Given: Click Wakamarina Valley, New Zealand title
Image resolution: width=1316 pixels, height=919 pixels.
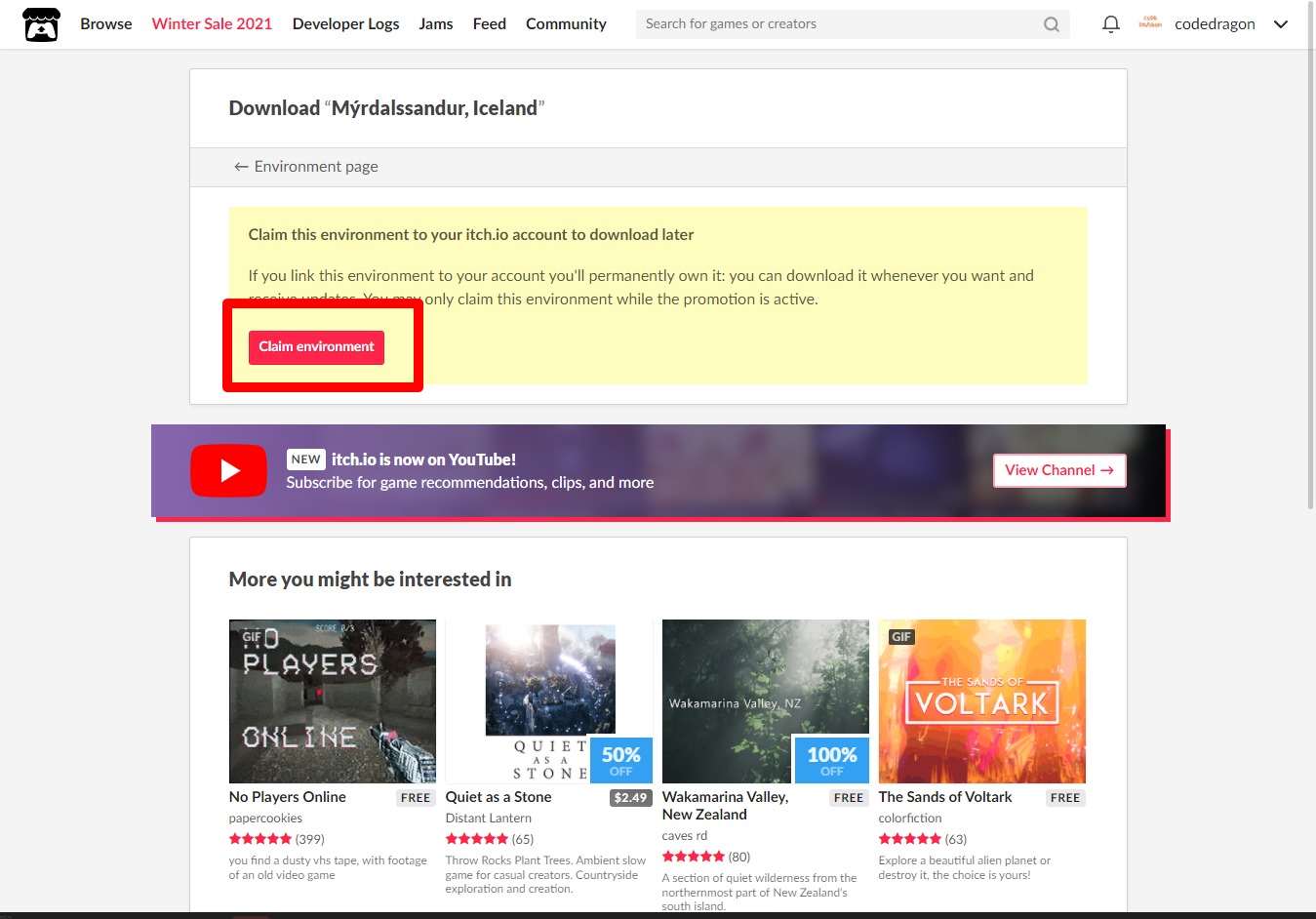Looking at the screenshot, I should pyautogui.click(x=725, y=806).
